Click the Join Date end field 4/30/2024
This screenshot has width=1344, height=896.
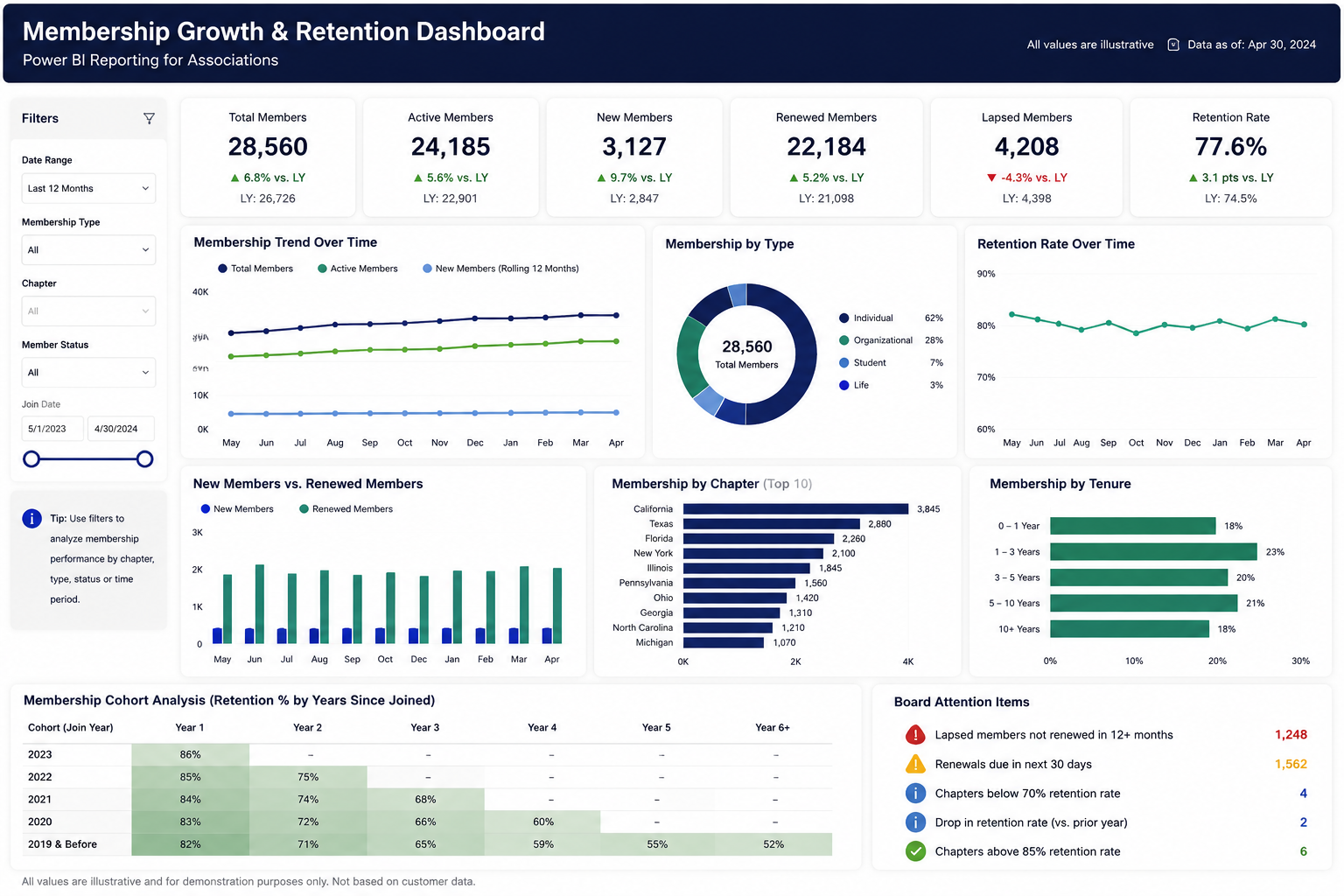tap(121, 429)
